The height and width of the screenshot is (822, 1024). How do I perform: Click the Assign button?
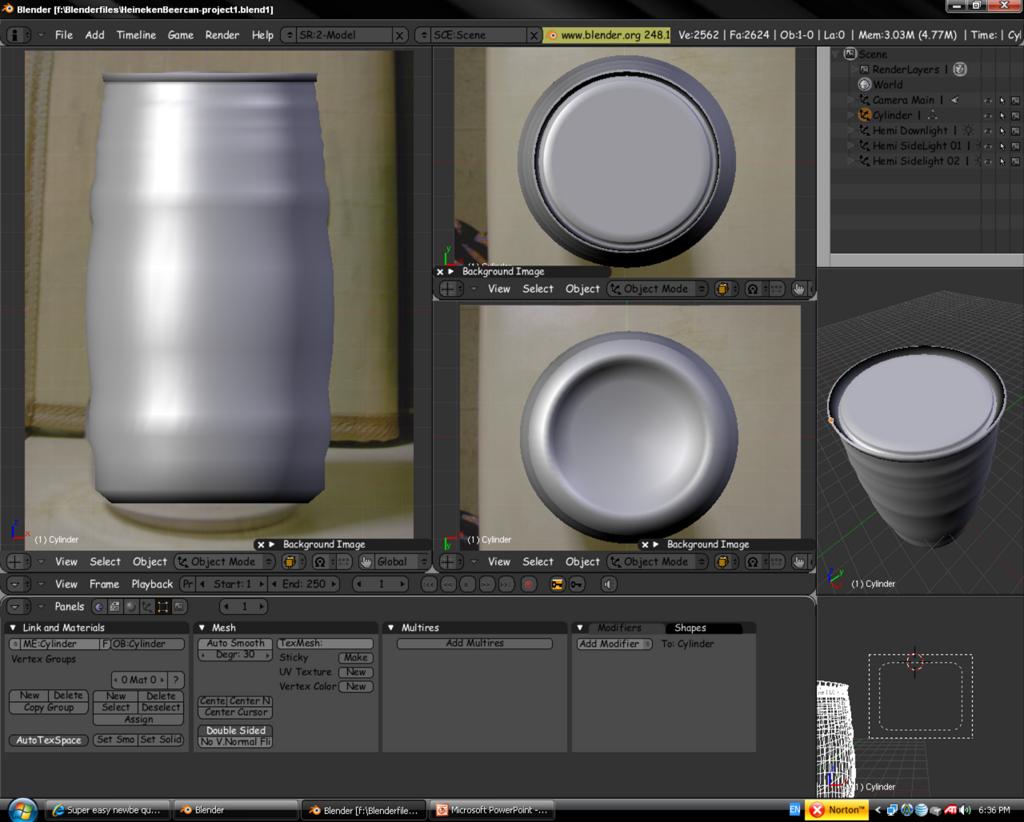[138, 719]
